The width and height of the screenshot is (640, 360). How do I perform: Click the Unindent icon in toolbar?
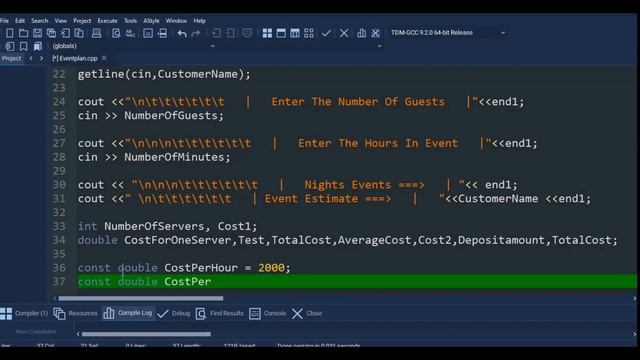[230, 33]
